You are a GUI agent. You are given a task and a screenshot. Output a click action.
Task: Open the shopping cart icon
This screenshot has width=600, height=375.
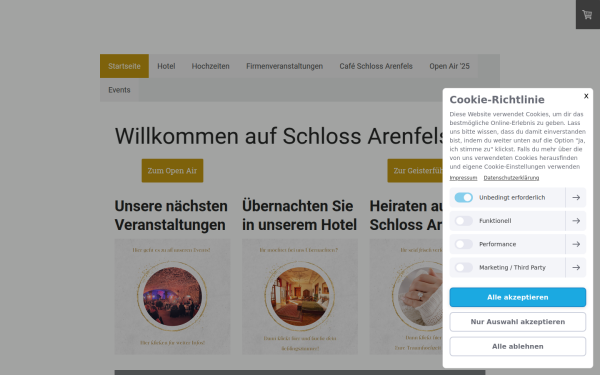click(x=587, y=15)
